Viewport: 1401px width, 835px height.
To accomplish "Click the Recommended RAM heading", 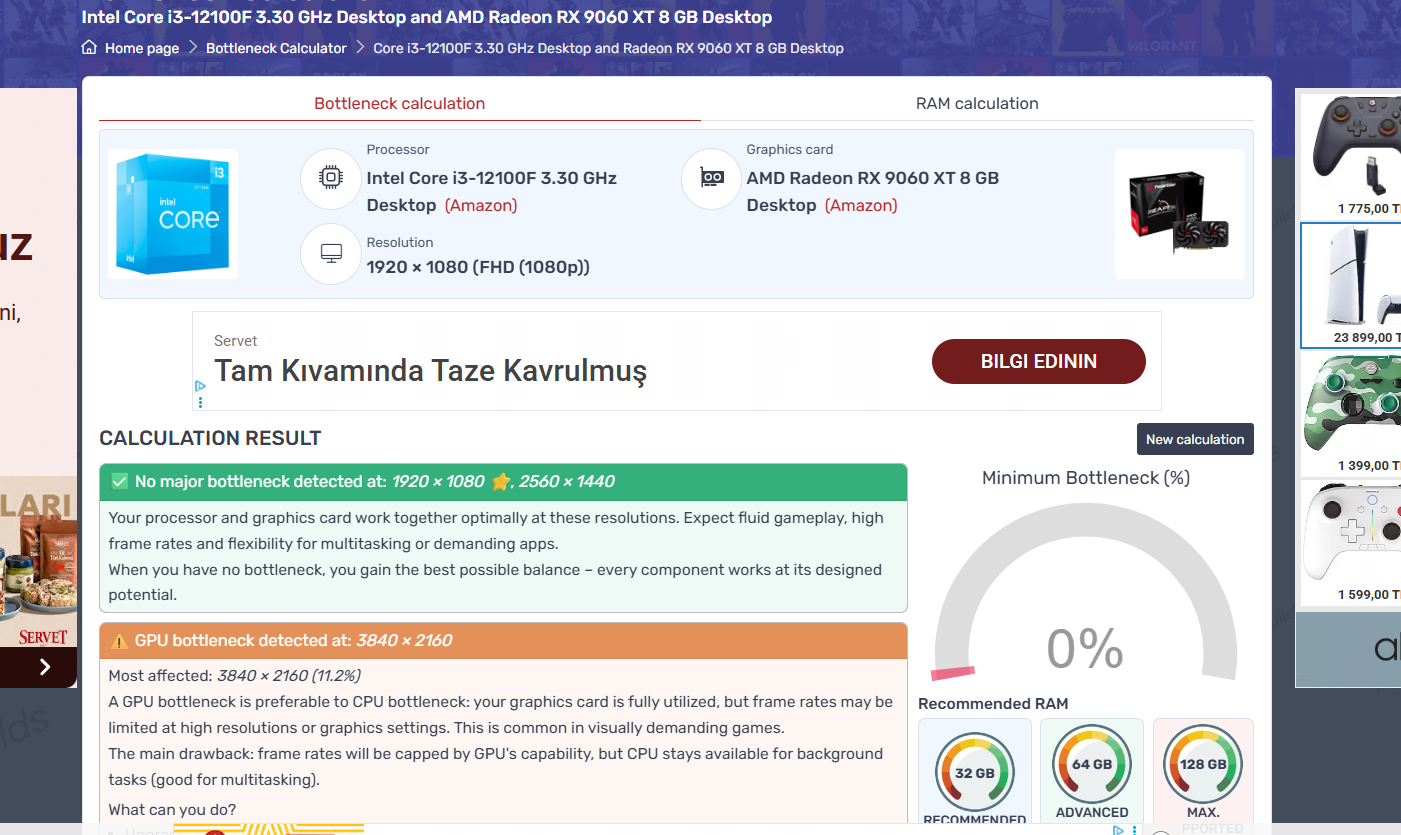I will coord(993,703).
